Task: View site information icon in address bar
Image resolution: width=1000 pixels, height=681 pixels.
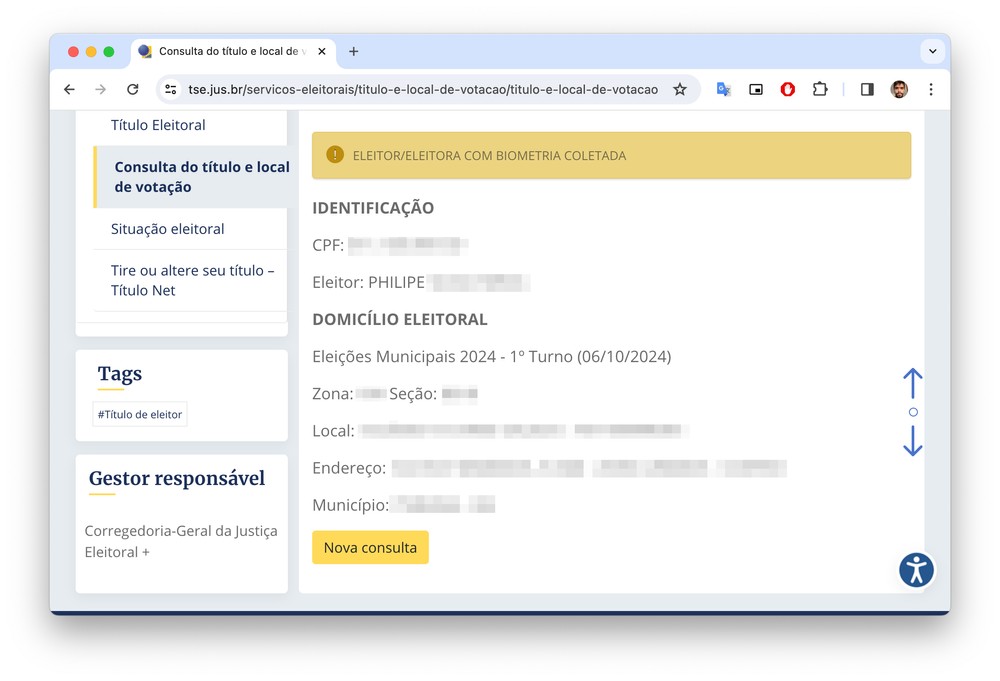Action: [171, 90]
